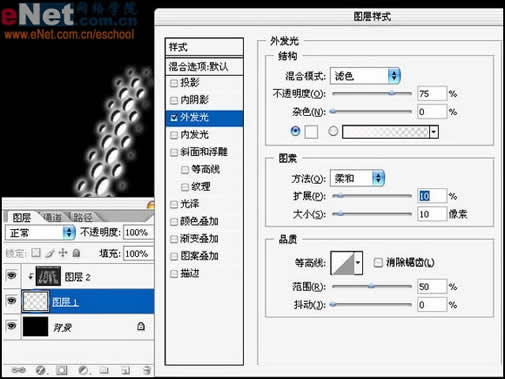
Task: Toggle lock position move icon
Action: 63,253
